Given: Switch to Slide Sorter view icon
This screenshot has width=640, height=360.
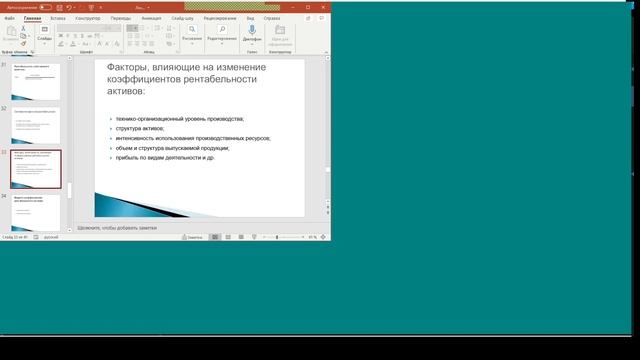Looking at the screenshot, I should click(228, 237).
